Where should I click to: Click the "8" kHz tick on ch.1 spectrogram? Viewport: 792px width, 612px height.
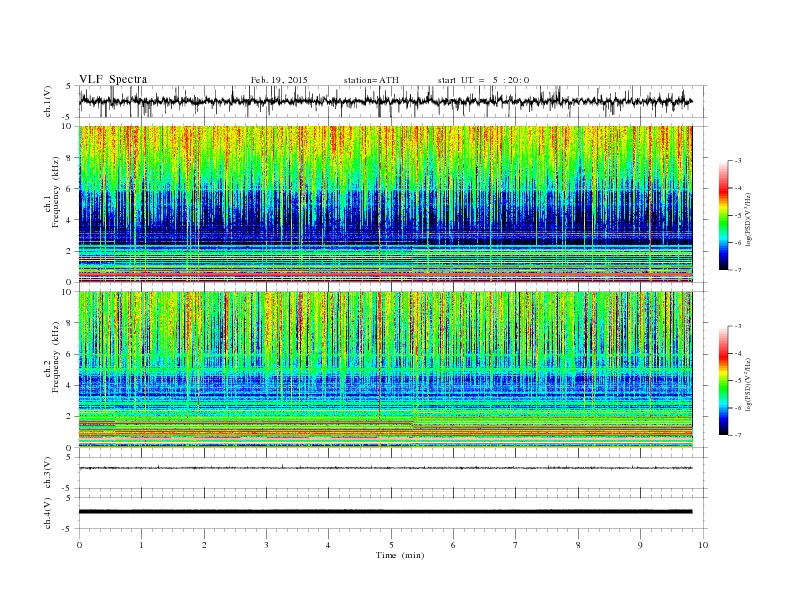70,158
